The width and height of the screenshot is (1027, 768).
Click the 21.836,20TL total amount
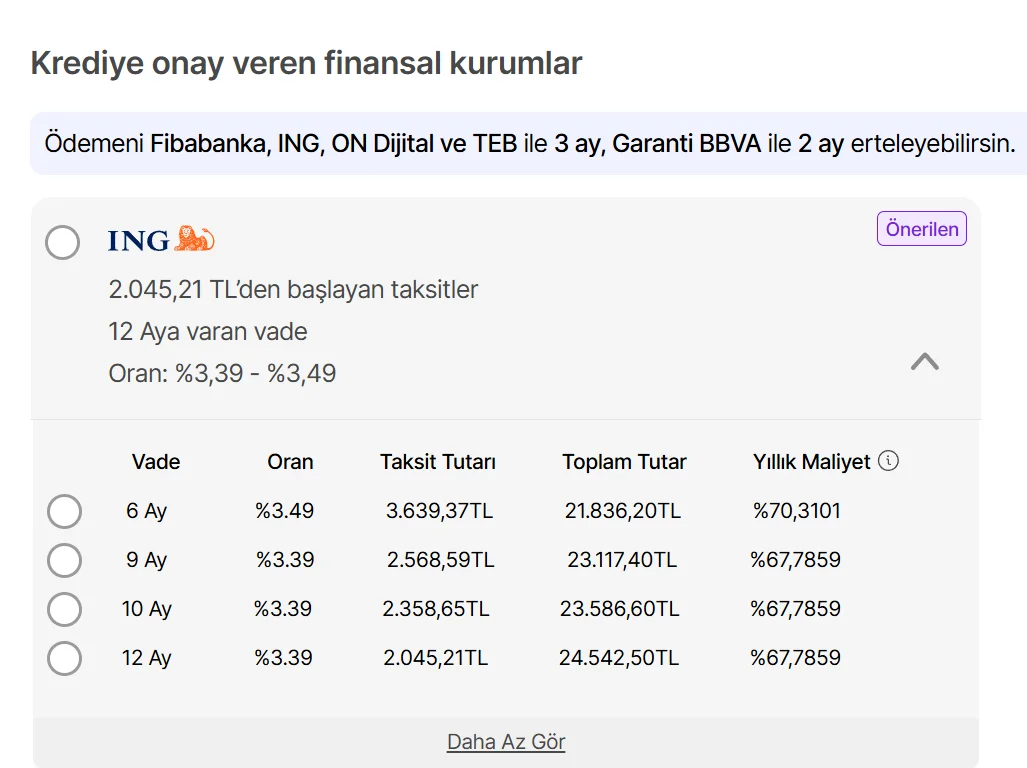622,511
